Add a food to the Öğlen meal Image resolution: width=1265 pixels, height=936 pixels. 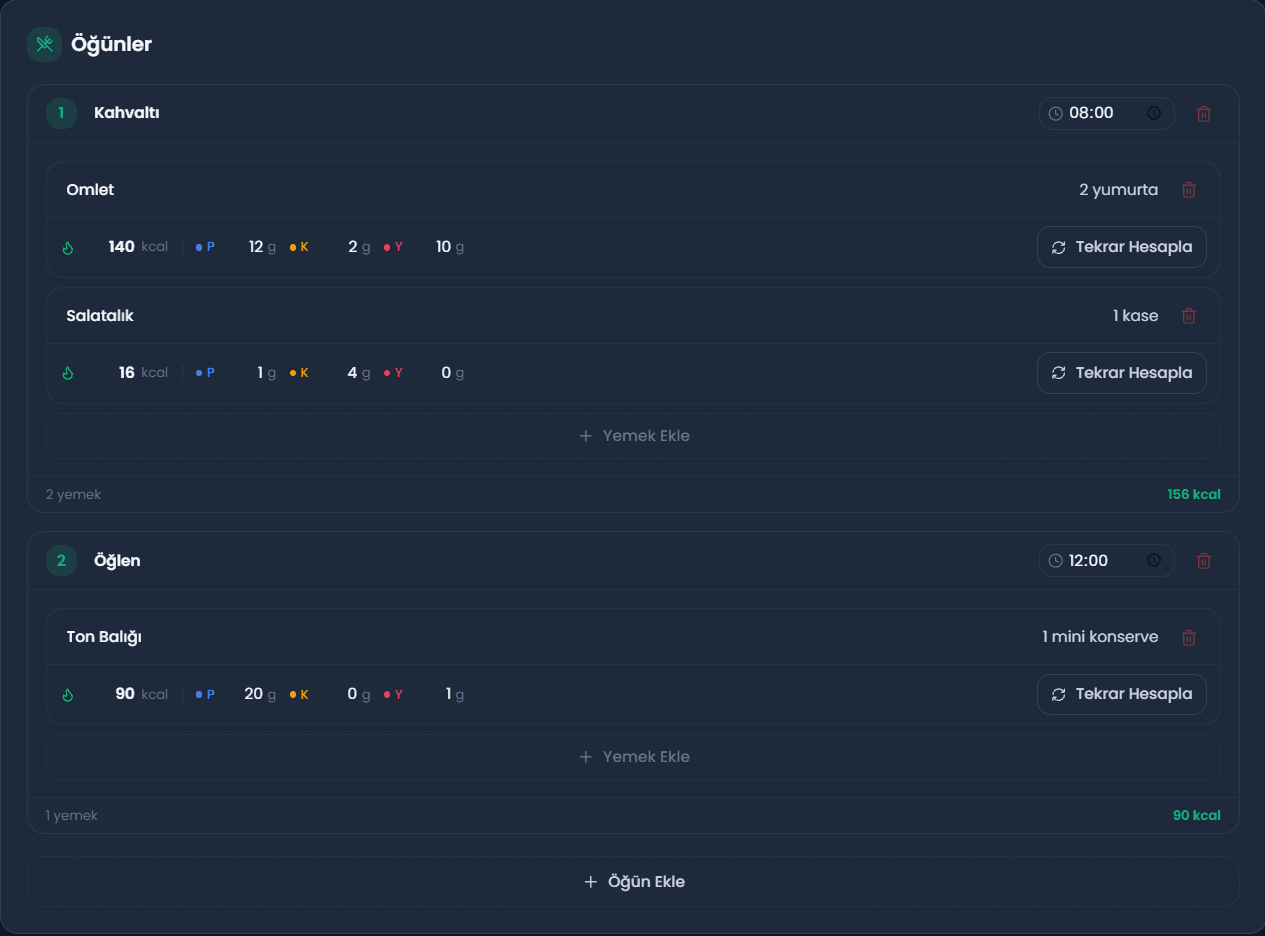pos(633,757)
